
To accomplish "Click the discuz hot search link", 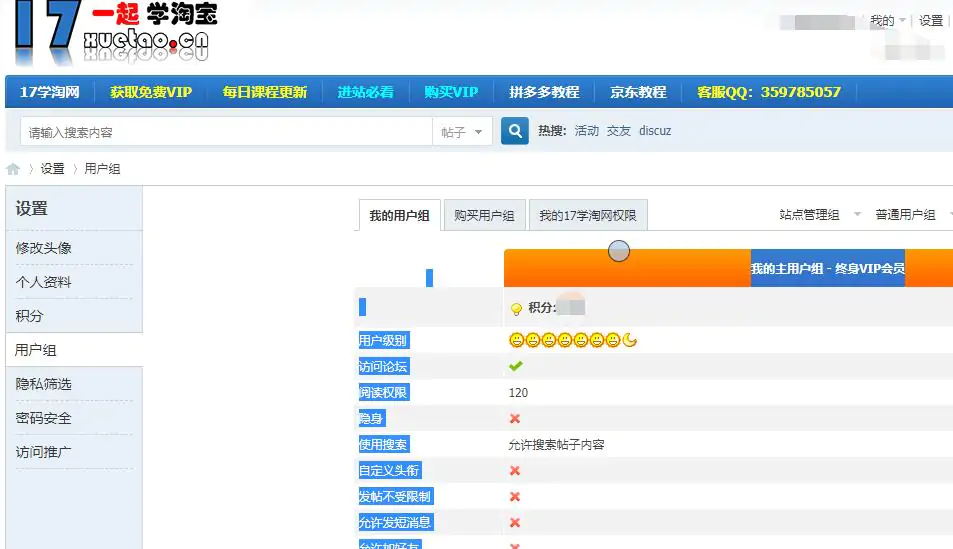I will pyautogui.click(x=655, y=131).
